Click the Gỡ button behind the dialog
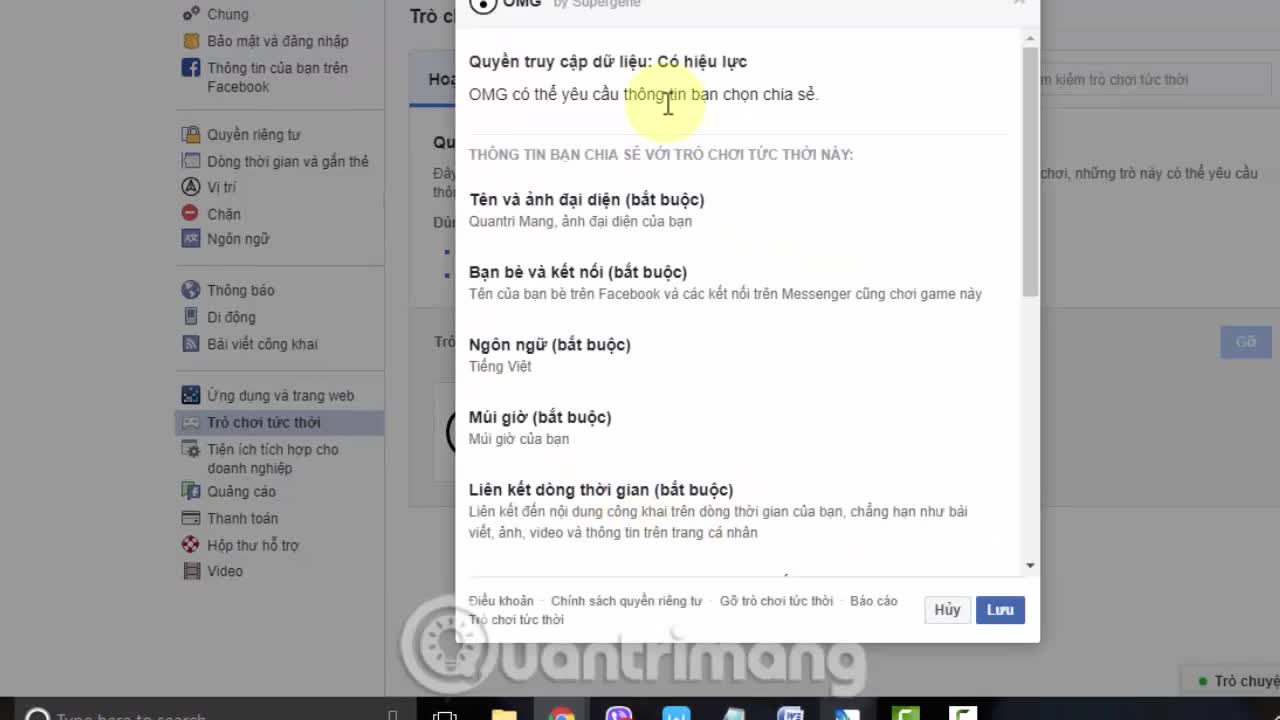This screenshot has width=1280, height=720. (1245, 342)
